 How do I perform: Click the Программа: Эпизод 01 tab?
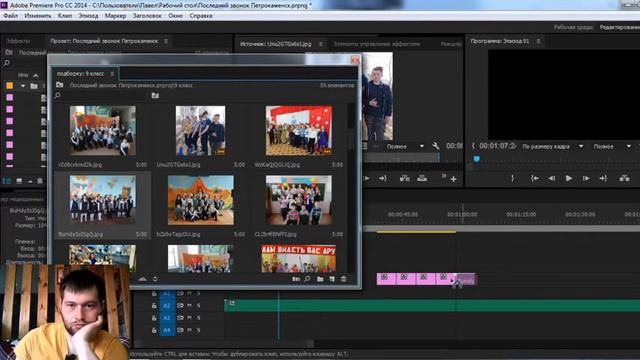500,41
